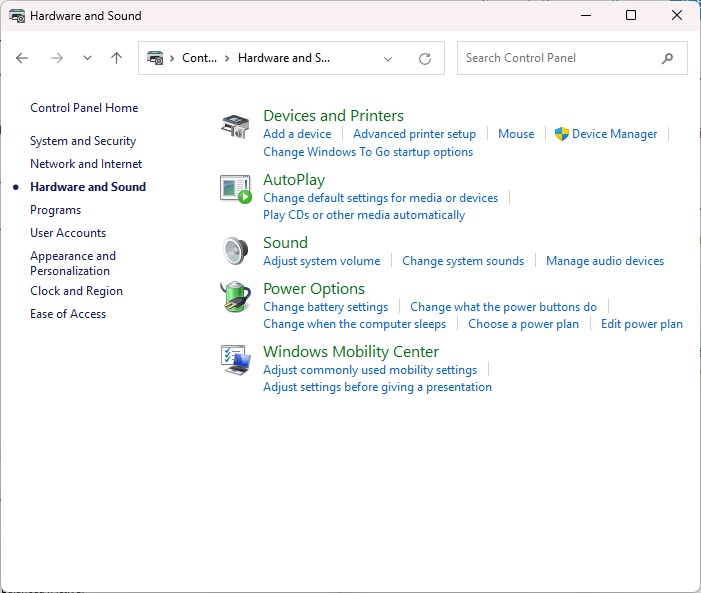Screen dimensions: 701x593
Task: Click Change system sounds
Action: click(463, 261)
